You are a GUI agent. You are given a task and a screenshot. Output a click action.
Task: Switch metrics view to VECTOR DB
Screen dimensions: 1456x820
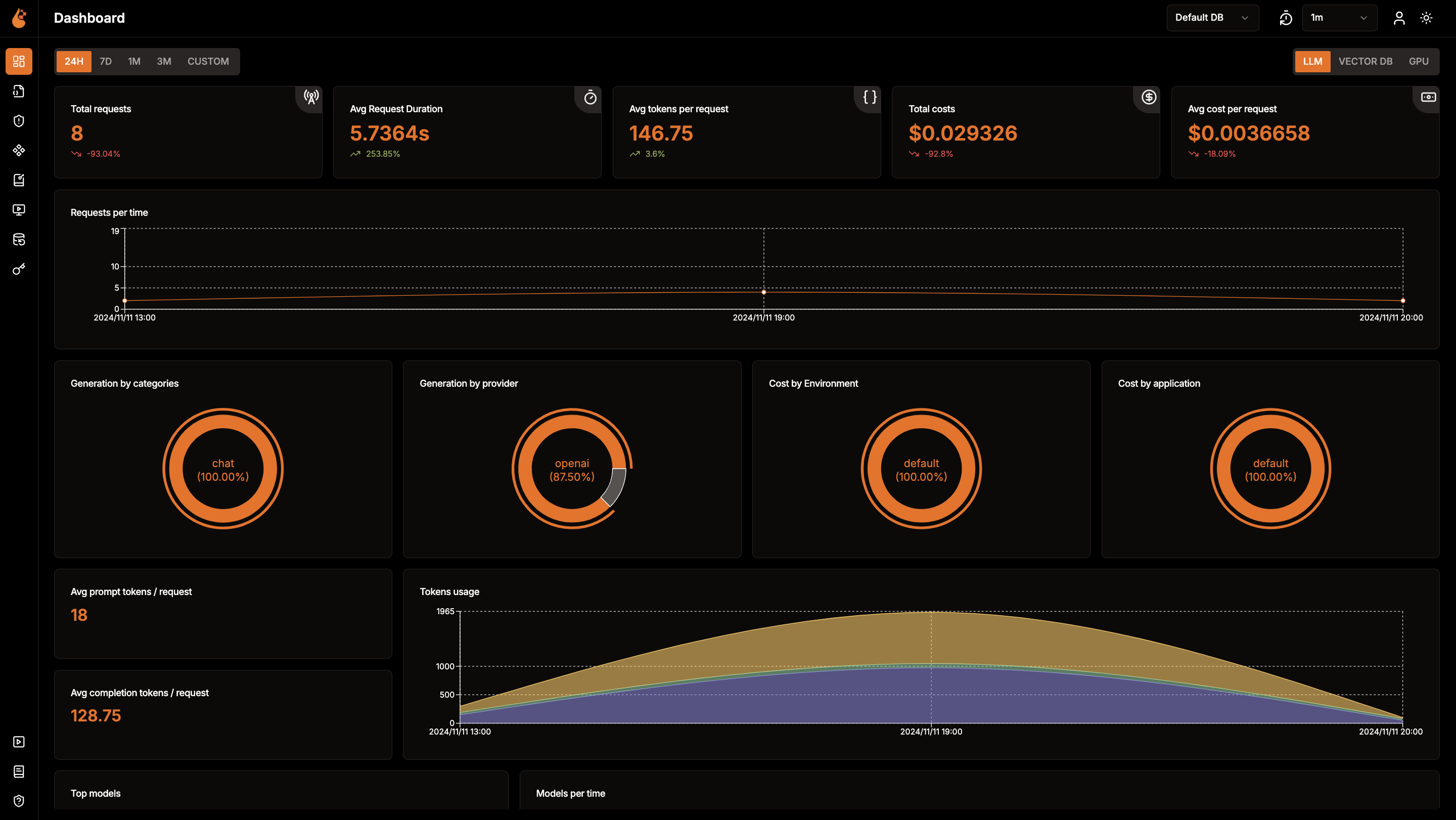pyautogui.click(x=1365, y=62)
